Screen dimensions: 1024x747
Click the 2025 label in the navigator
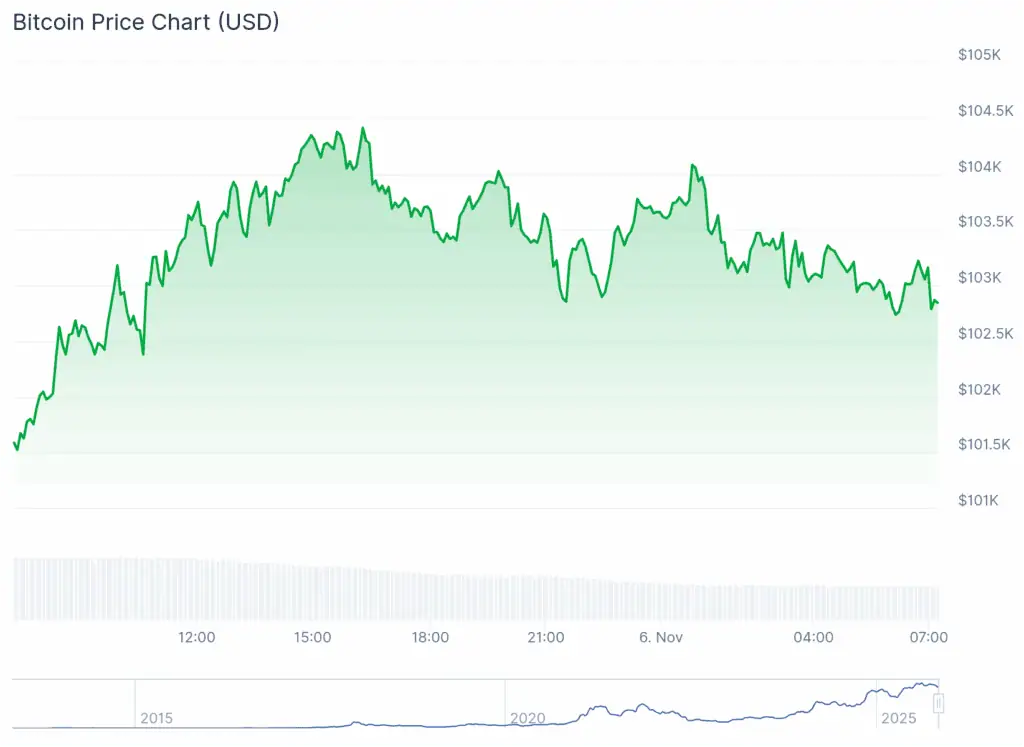point(897,718)
